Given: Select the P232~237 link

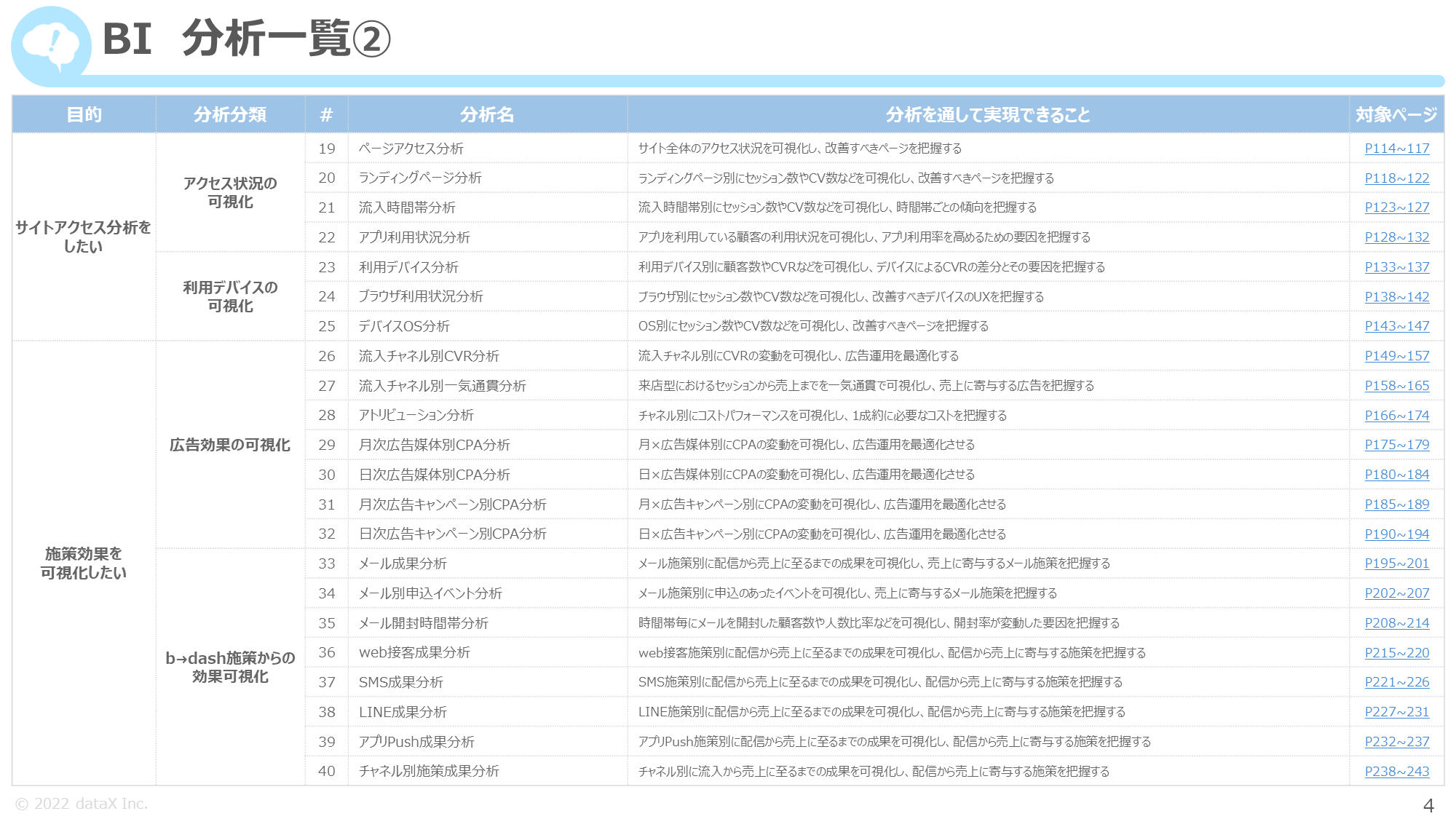Looking at the screenshot, I should tap(1396, 742).
